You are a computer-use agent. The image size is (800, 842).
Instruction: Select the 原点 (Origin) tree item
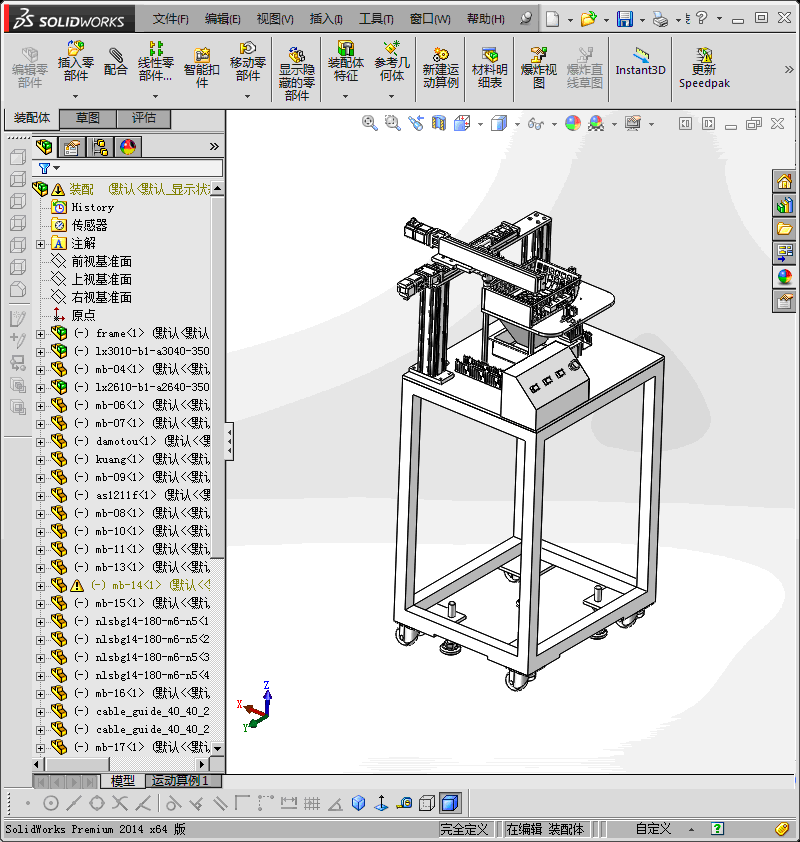(83, 315)
